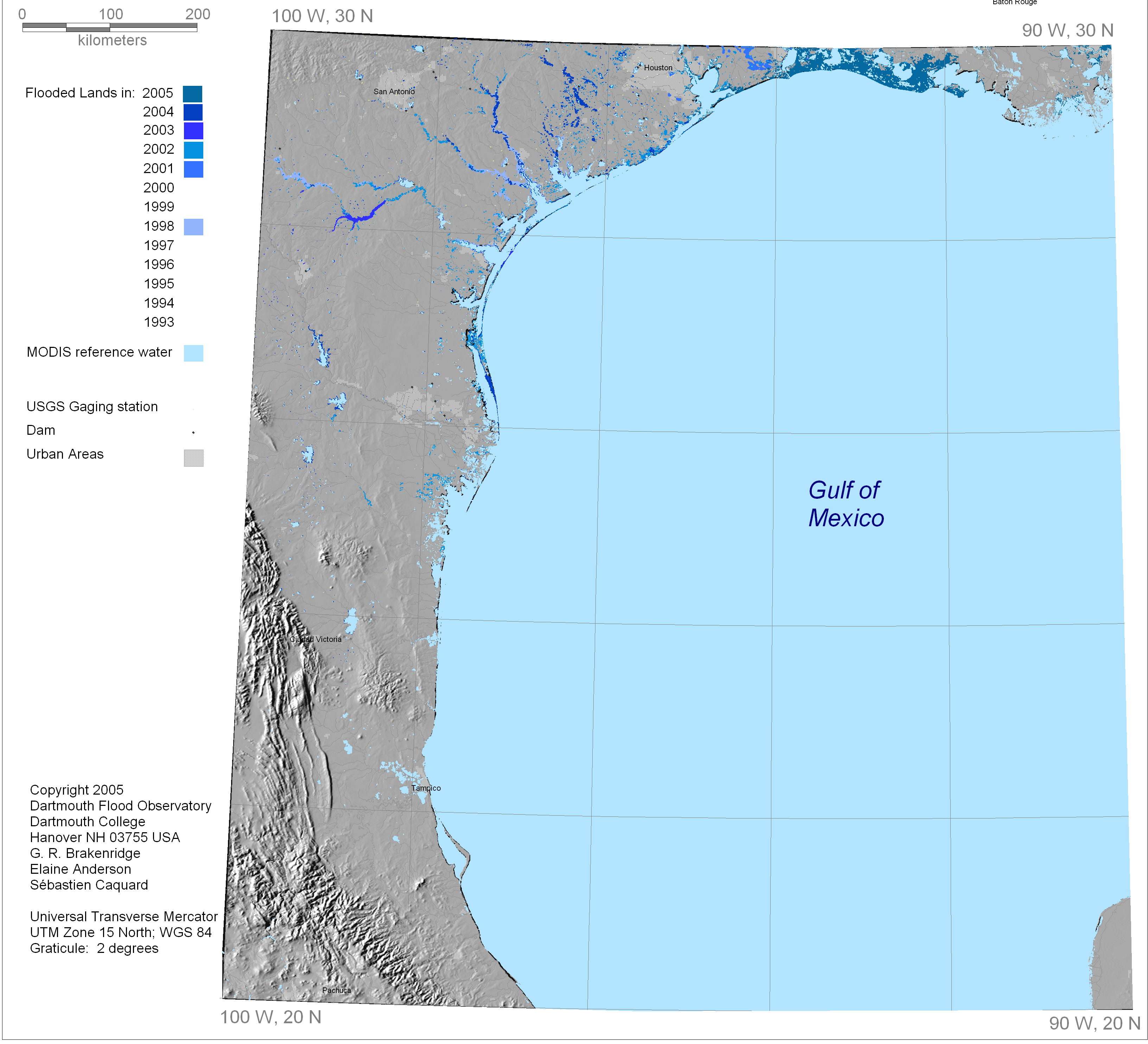Click the 2002 flooded lands color swatch
This screenshot has height=1044, width=1148.
click(x=193, y=150)
